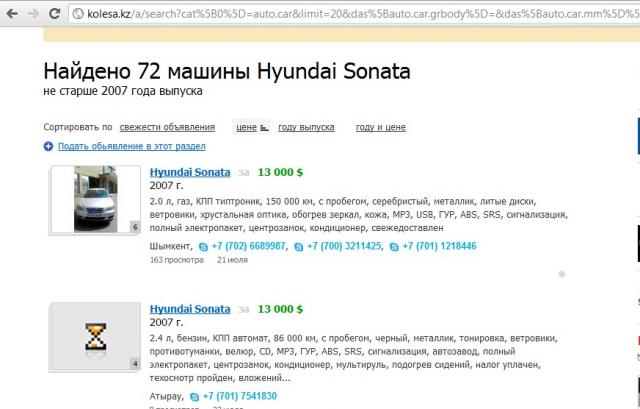Viewport: 640px width, 409px height.
Task: Reload the page with refresh icon
Action: [x=54, y=13]
